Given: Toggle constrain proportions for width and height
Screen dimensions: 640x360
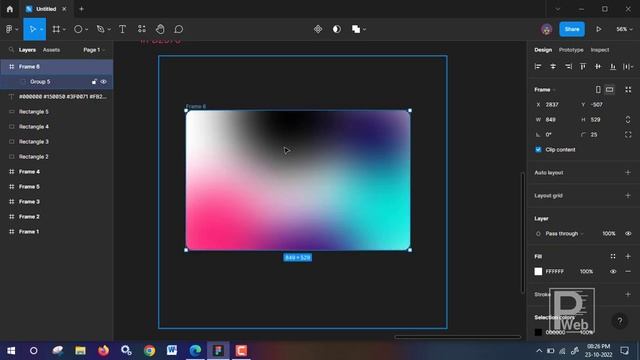Looking at the screenshot, I should click(x=628, y=120).
